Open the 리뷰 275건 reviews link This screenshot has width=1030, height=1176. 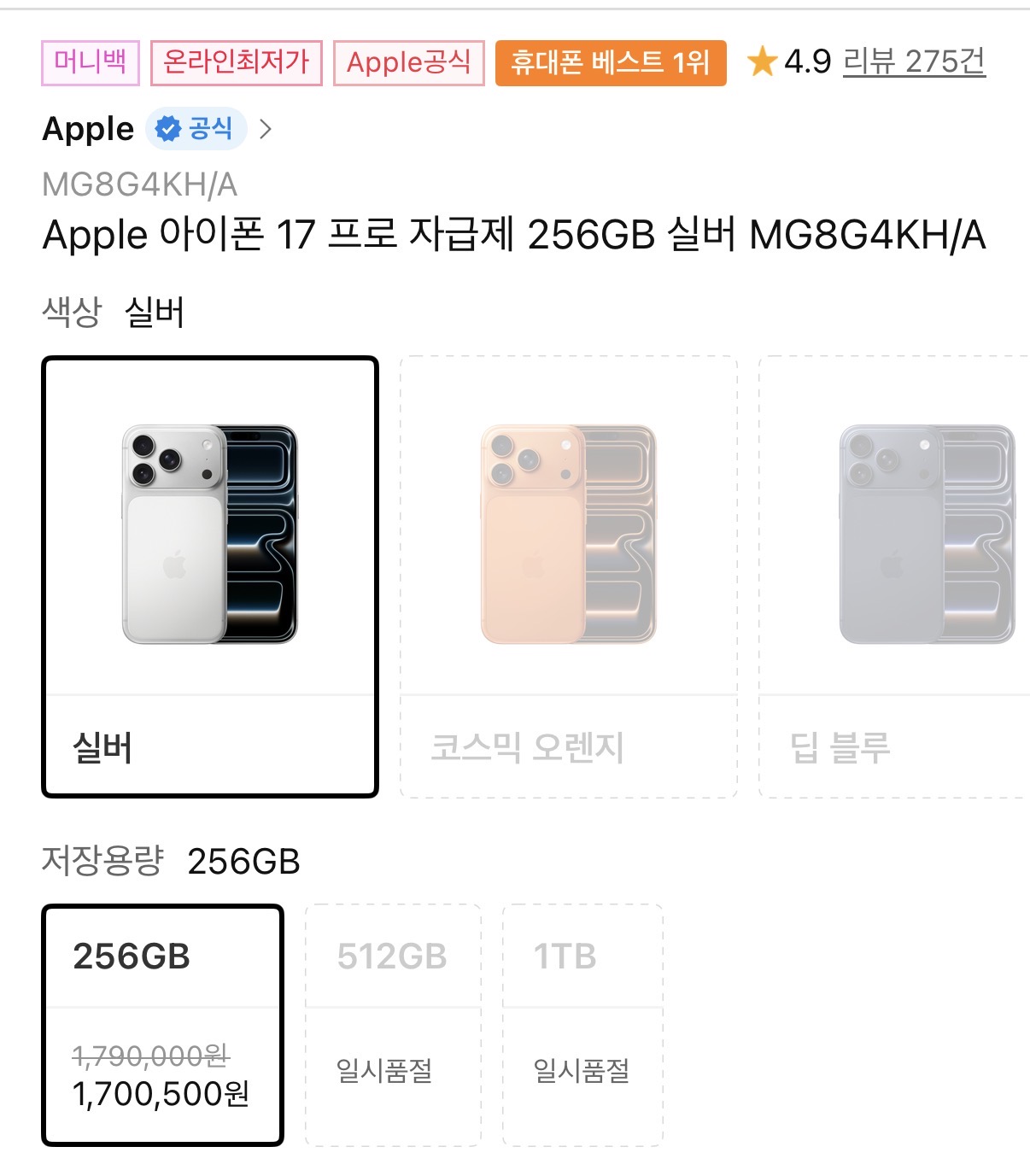(914, 61)
